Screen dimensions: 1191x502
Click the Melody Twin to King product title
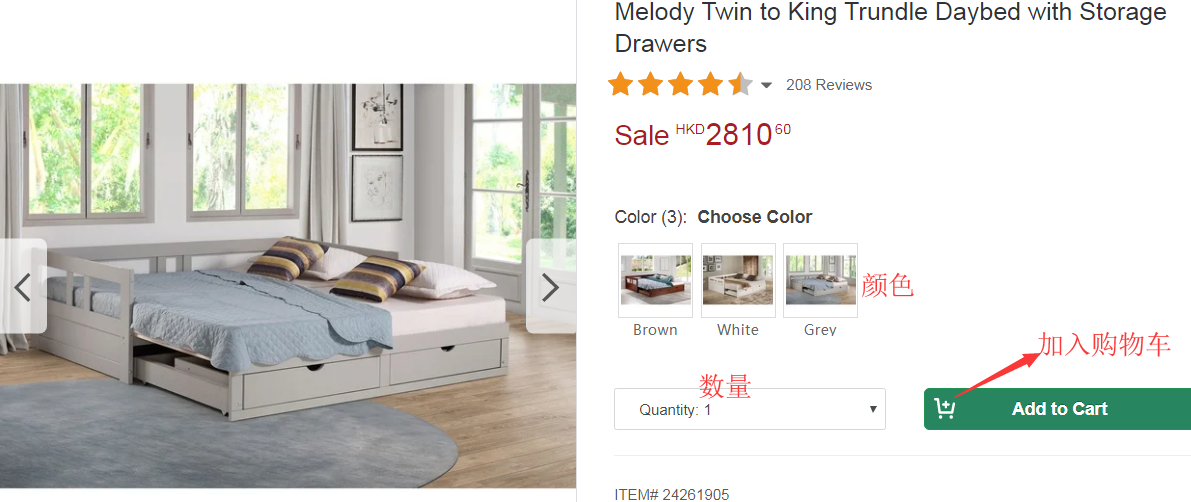[890, 27]
